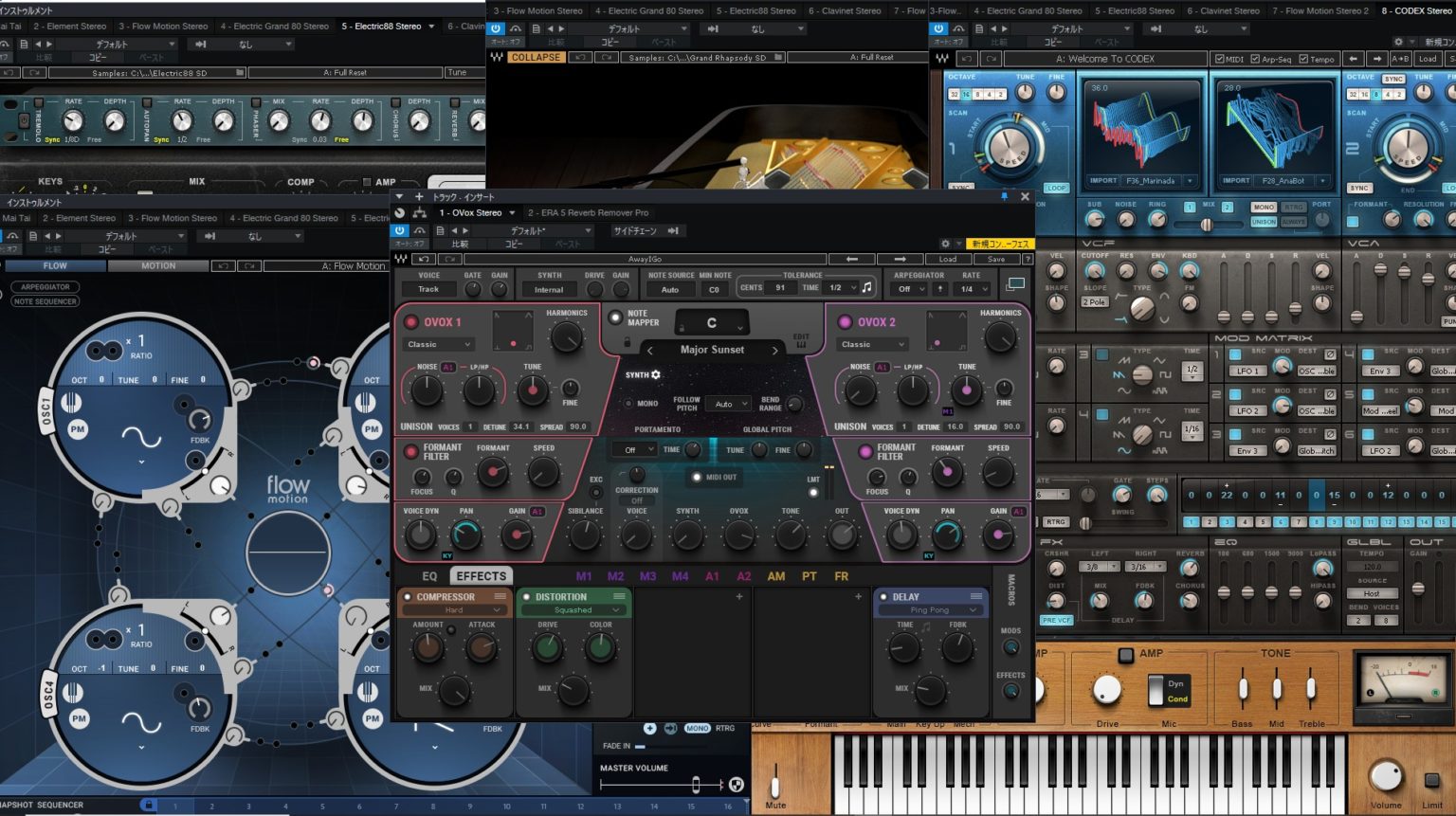Screen dimensions: 1456x816
Task: Toggle the OVOX 1 power button
Action: coord(411,322)
